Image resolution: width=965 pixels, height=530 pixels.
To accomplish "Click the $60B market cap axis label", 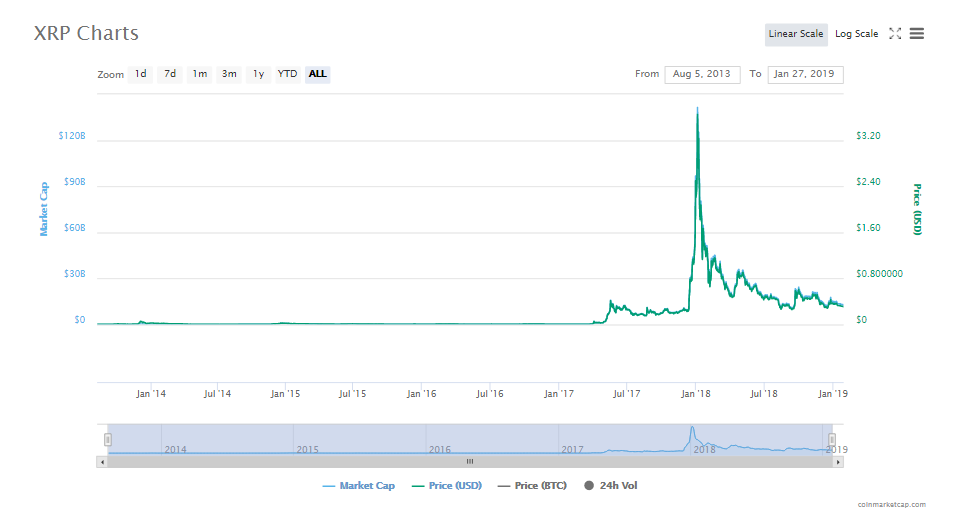I will click(74, 228).
